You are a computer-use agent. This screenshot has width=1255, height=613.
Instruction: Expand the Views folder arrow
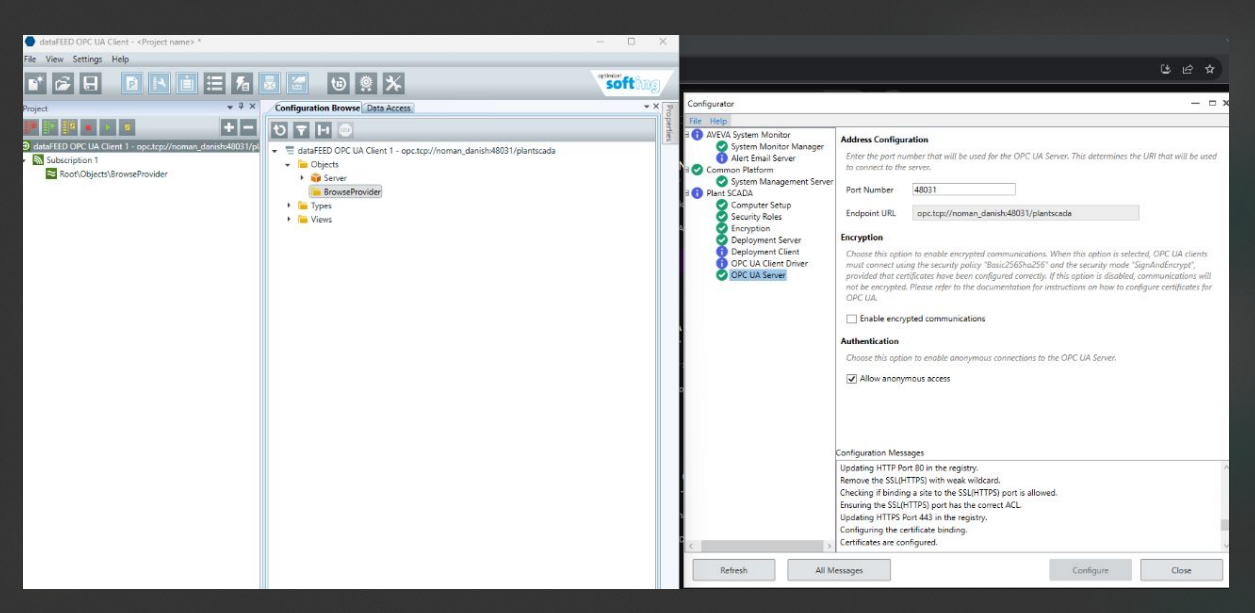coord(290,220)
